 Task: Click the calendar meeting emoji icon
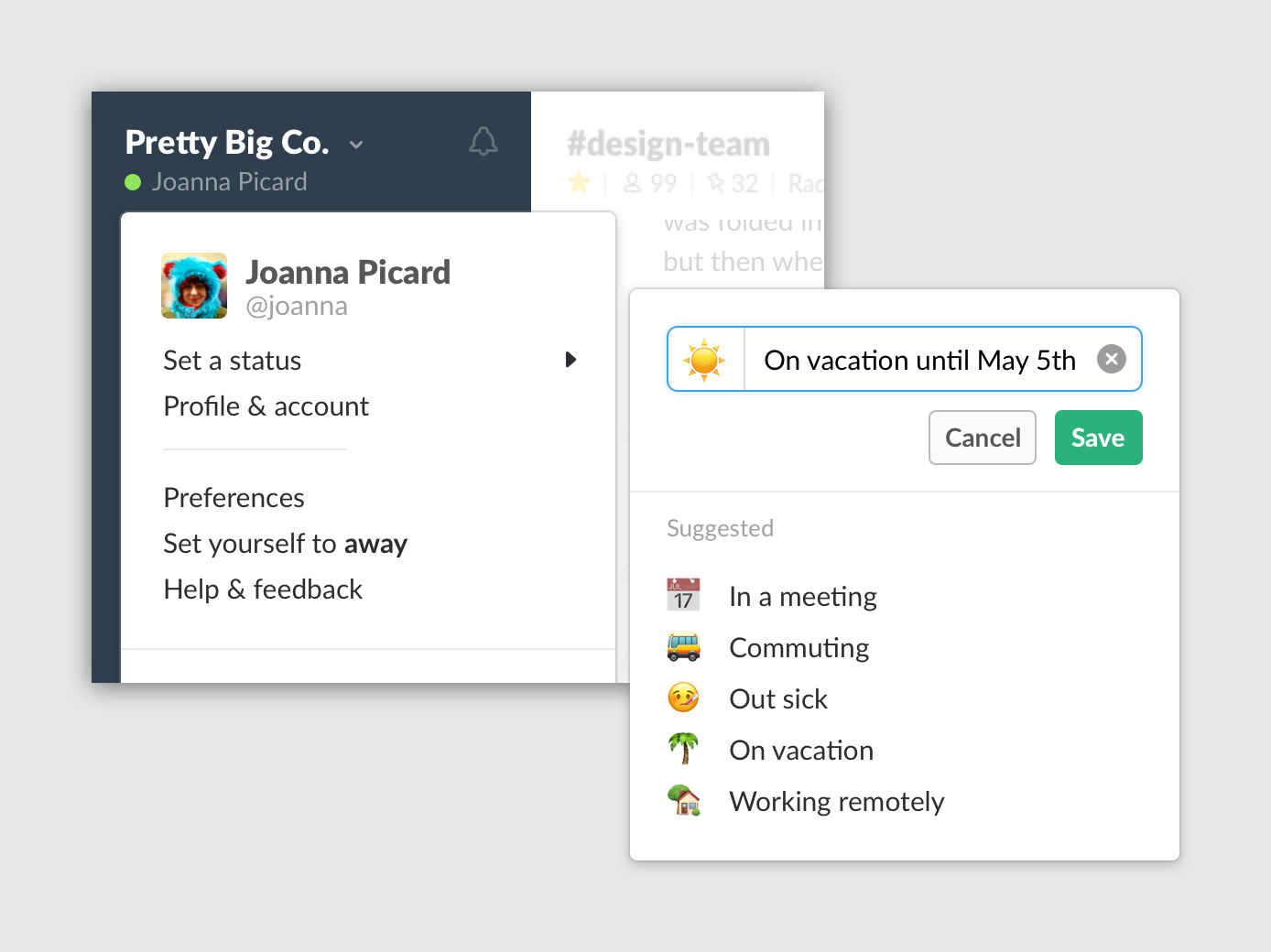(x=683, y=595)
